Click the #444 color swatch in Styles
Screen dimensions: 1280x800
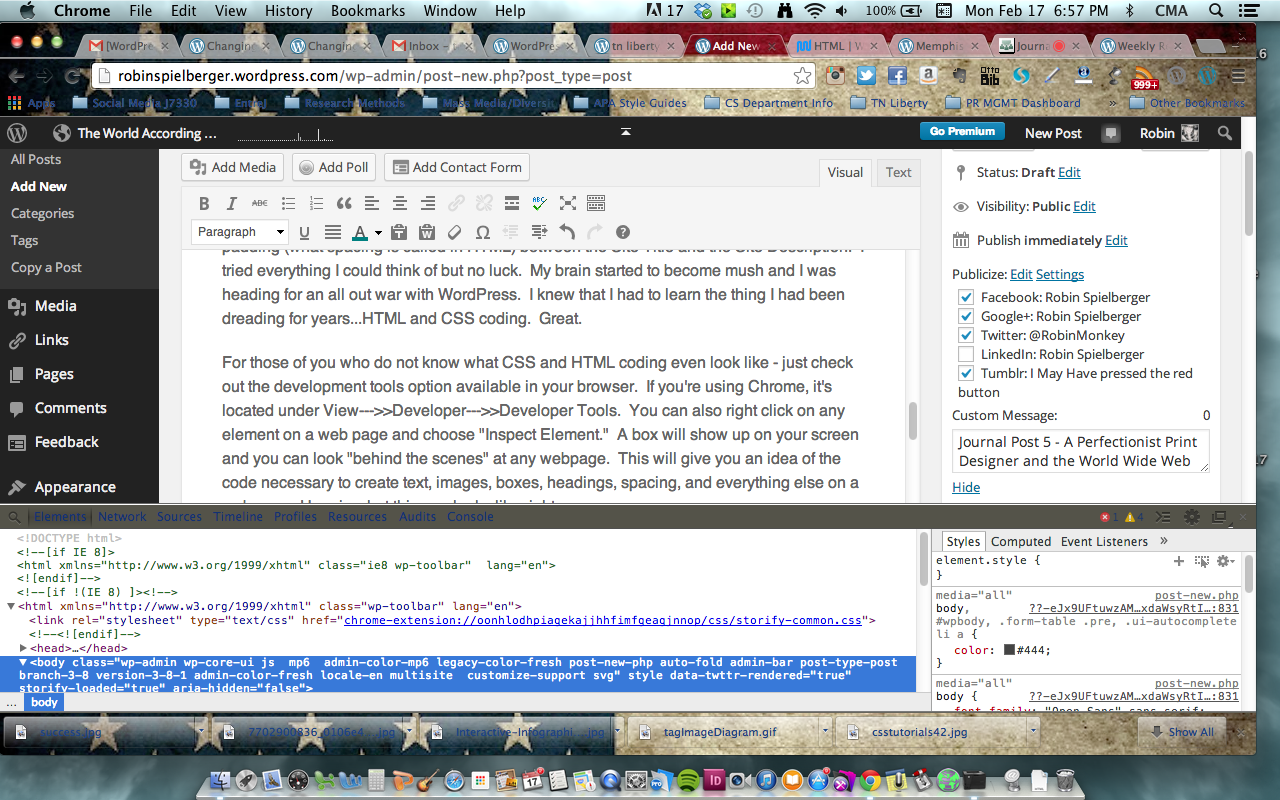(1009, 650)
